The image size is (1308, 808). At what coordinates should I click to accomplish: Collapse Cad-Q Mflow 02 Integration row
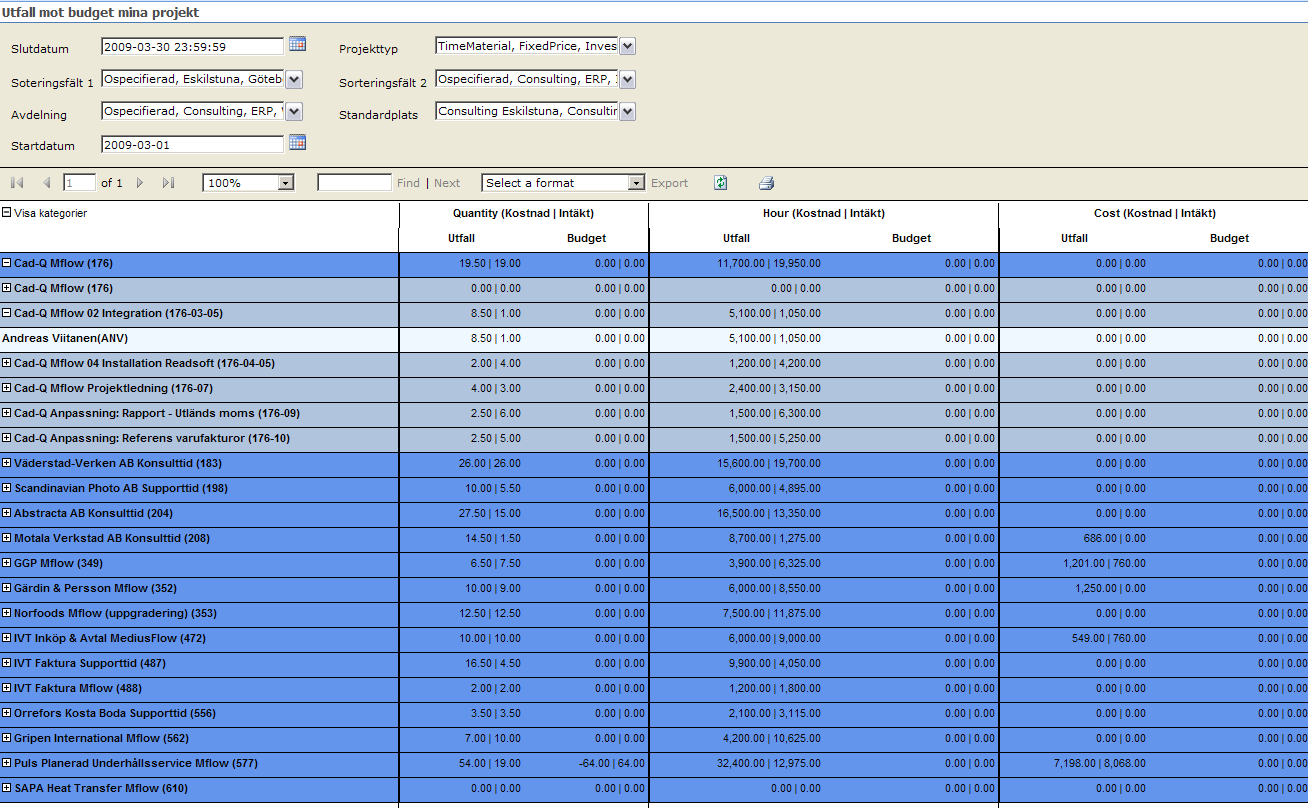6,313
